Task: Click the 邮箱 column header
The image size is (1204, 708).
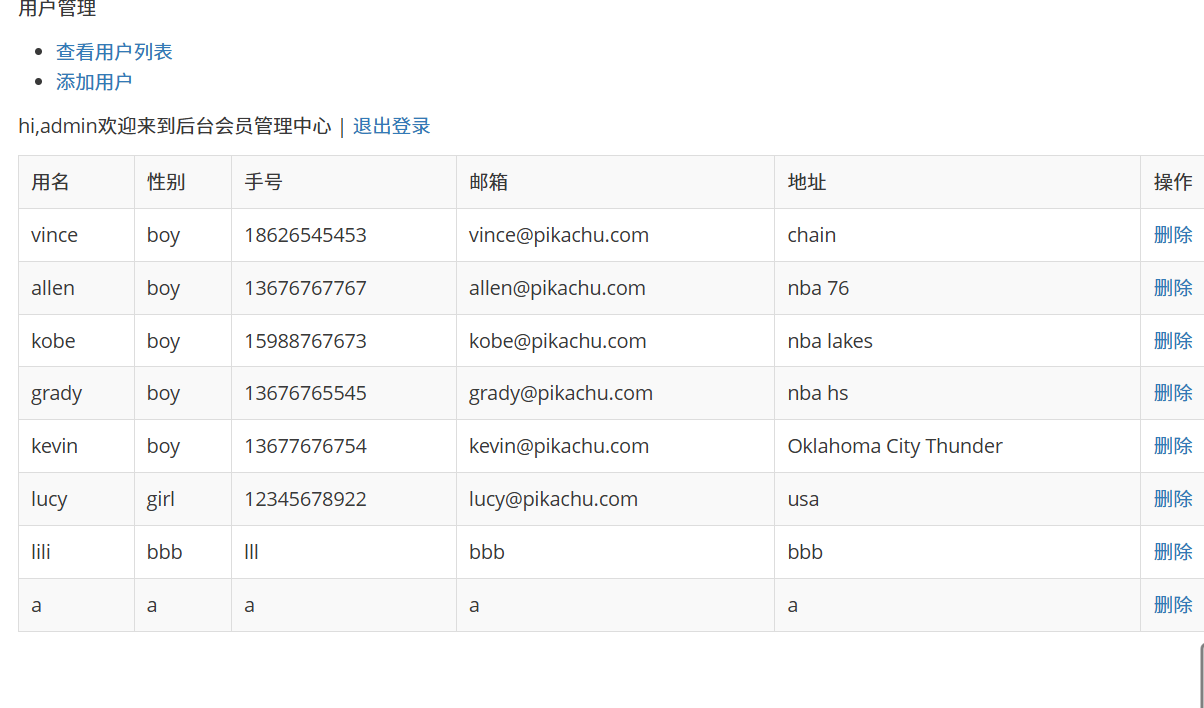Action: click(x=488, y=182)
